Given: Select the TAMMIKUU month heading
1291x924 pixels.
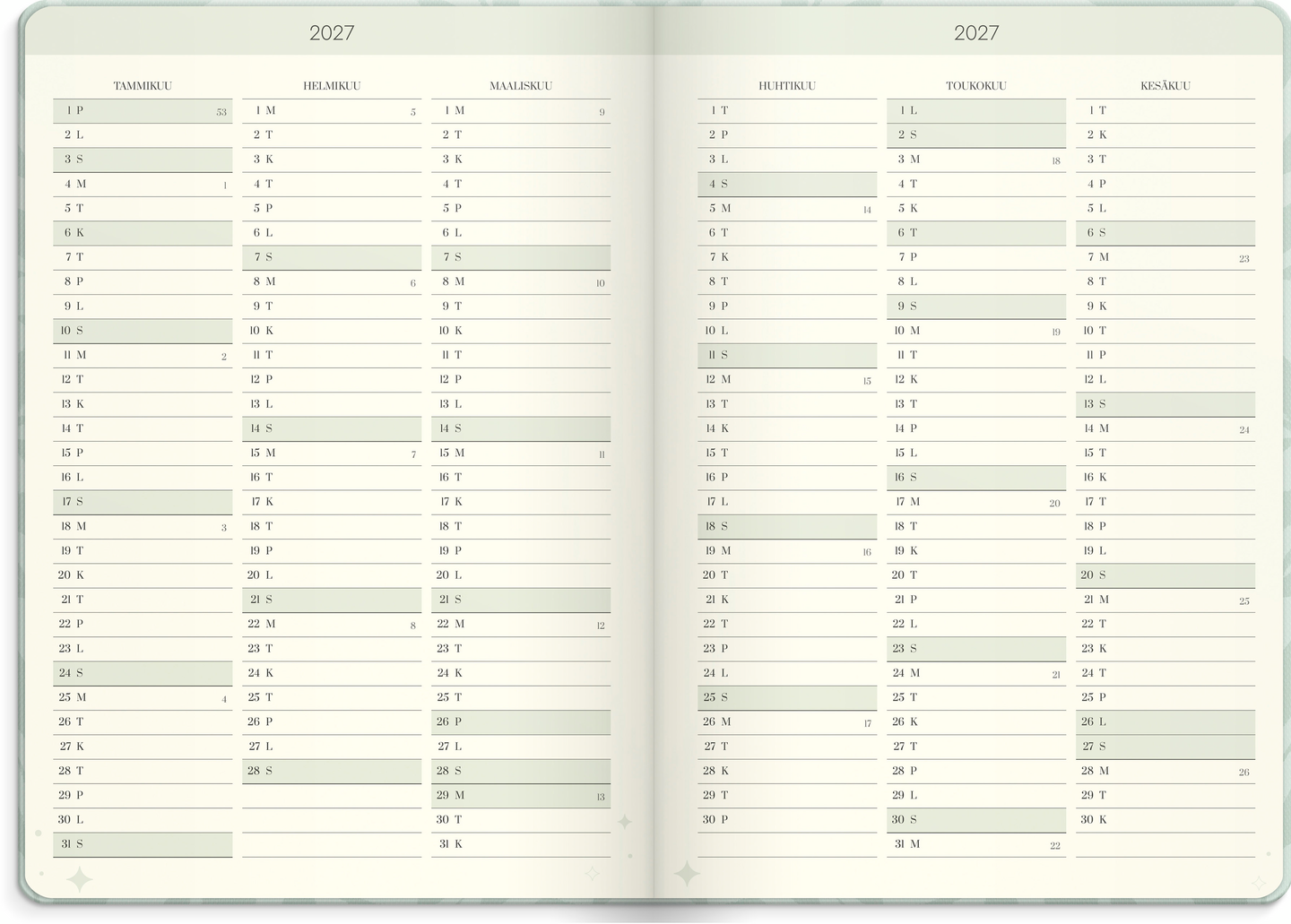Looking at the screenshot, I should [143, 86].
